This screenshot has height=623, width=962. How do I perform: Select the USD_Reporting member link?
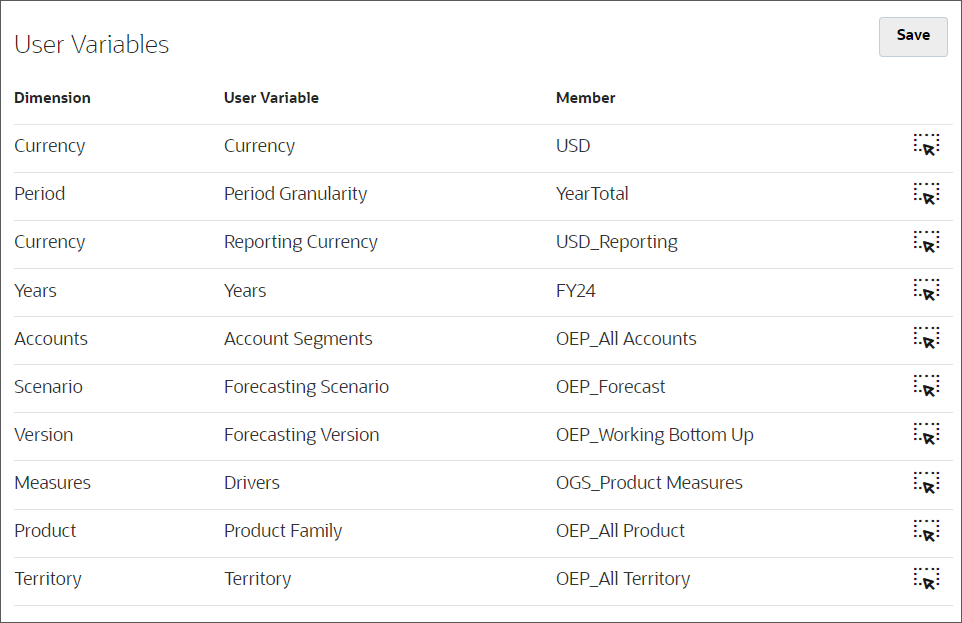(616, 242)
